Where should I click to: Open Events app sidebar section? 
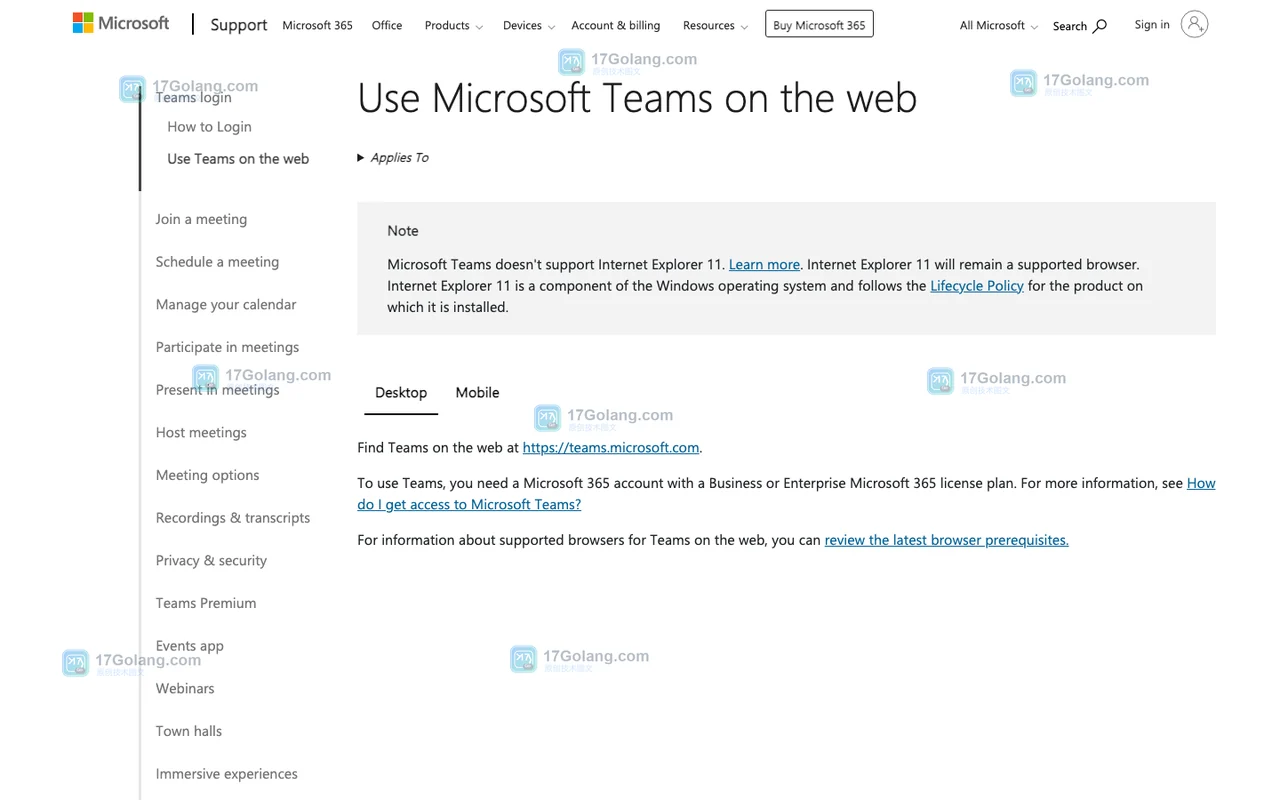190,646
